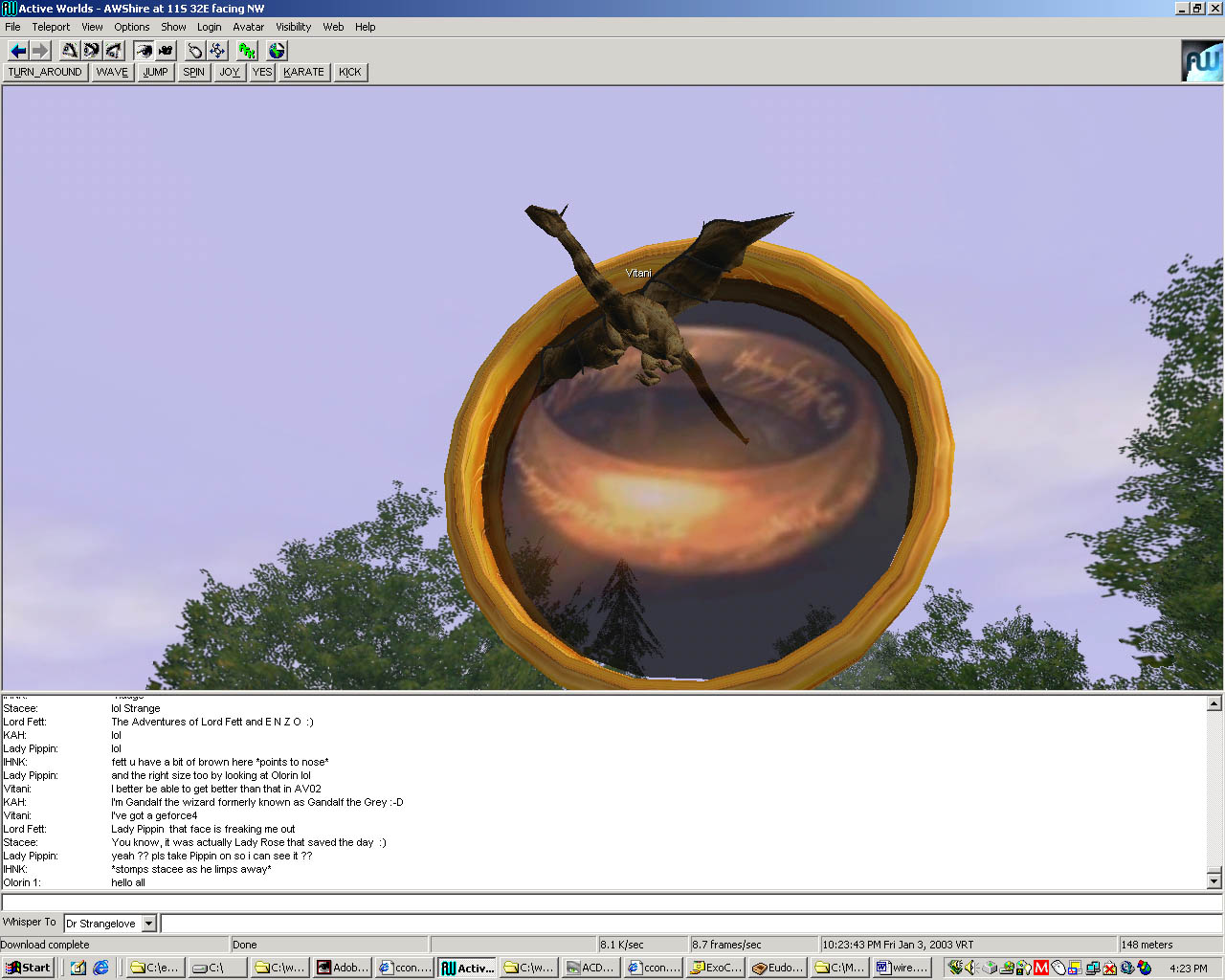
Task: Open the Windows Start menu
Action: click(28, 968)
